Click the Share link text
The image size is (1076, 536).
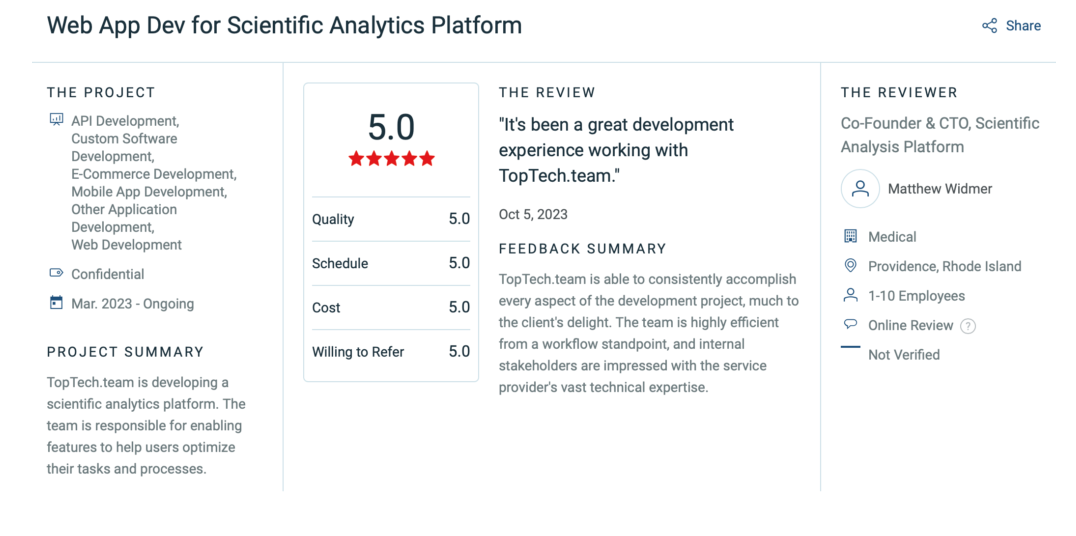point(1023,26)
